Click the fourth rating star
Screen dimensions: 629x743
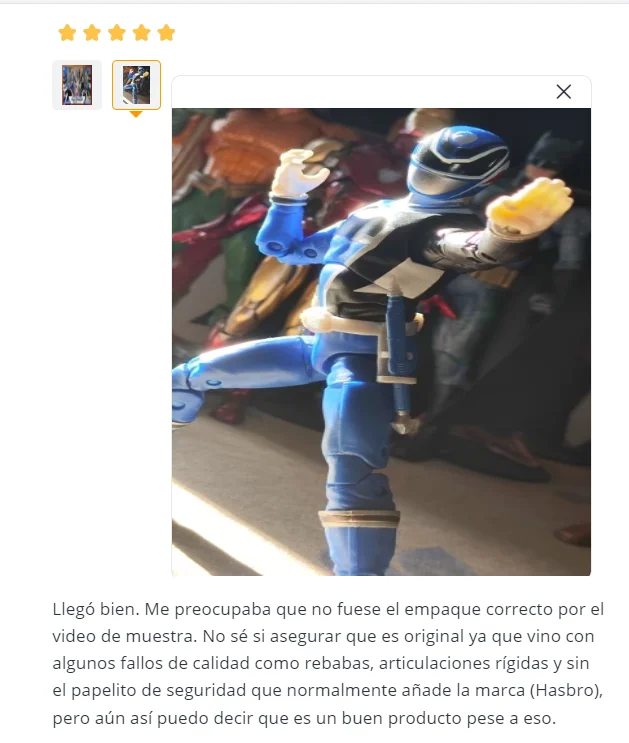click(141, 33)
